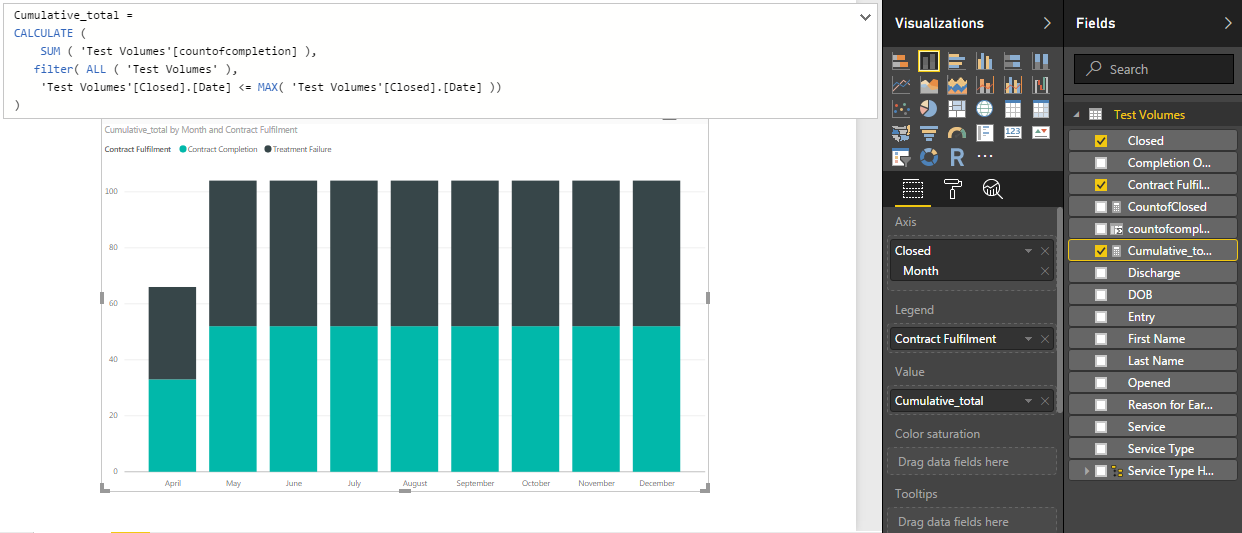
Task: Open more custom visuals (ellipsis)
Action: (985, 157)
